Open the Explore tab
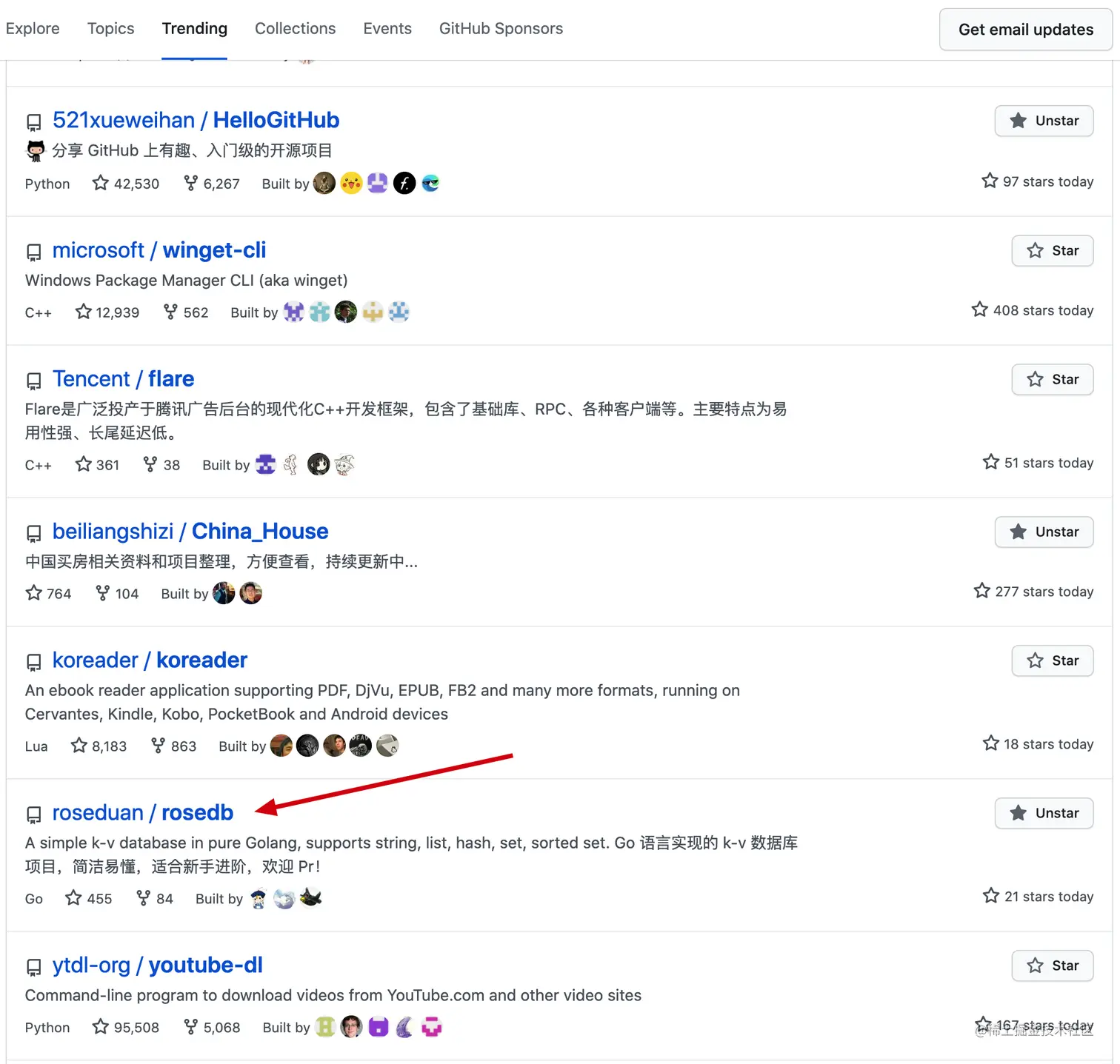The width and height of the screenshot is (1120, 1064). pos(33,28)
